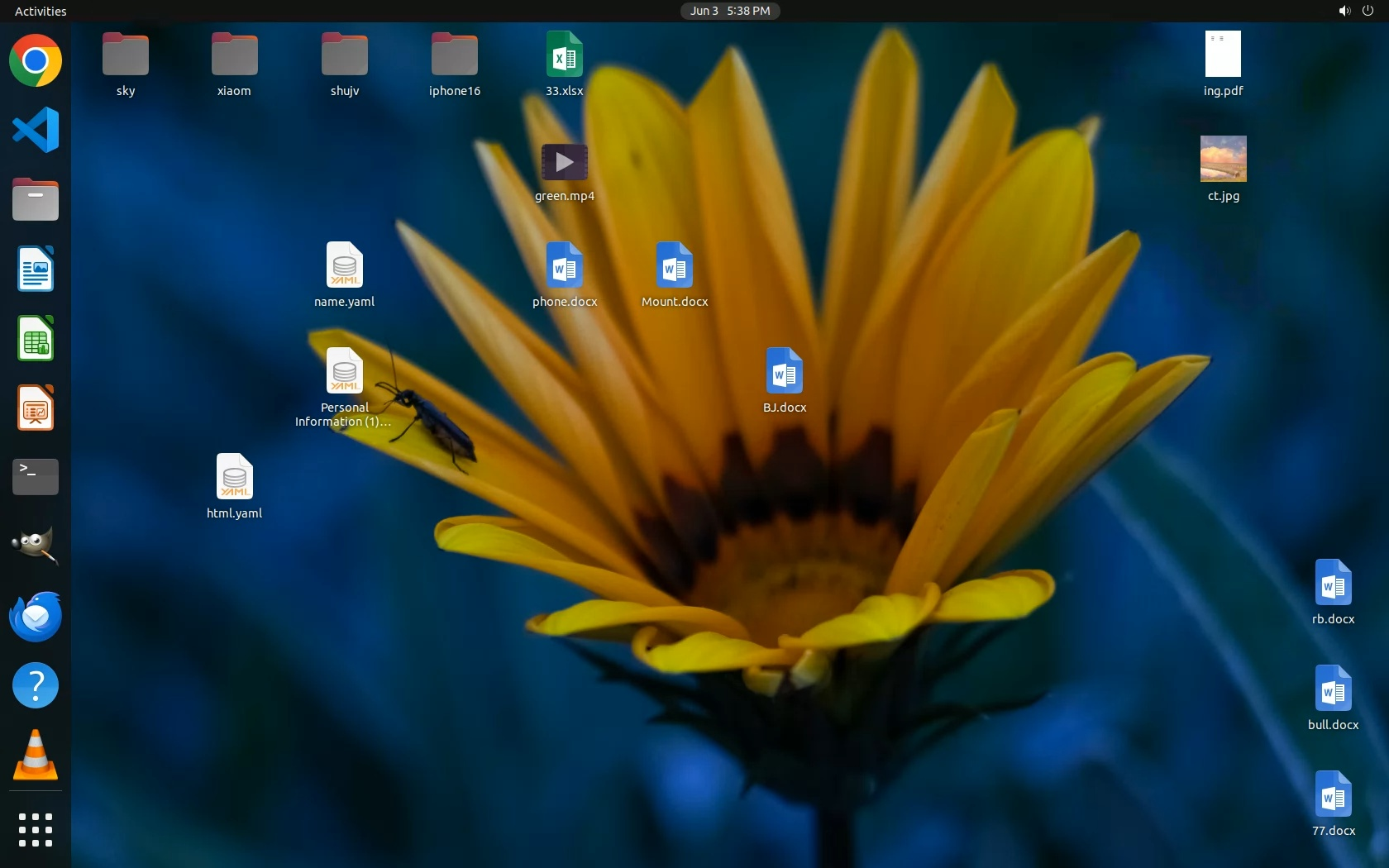This screenshot has width=1389, height=868.
Task: Launch Visual Studio Code from dock
Action: click(36, 130)
